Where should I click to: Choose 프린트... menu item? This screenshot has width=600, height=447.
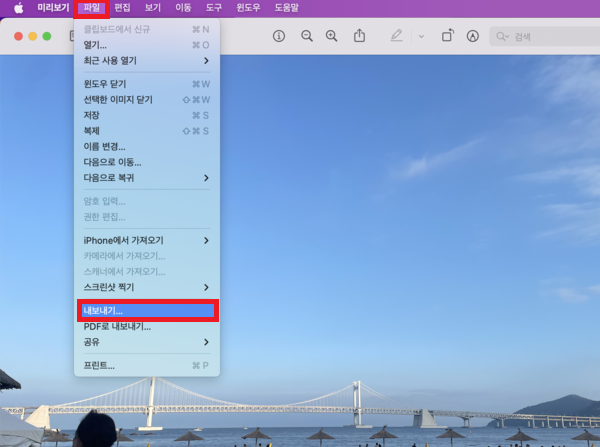pos(147,365)
